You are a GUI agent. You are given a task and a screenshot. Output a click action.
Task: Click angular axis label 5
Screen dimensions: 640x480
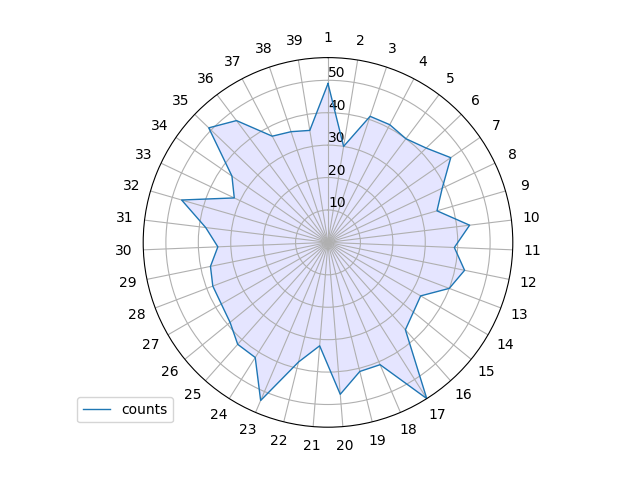pos(450,78)
